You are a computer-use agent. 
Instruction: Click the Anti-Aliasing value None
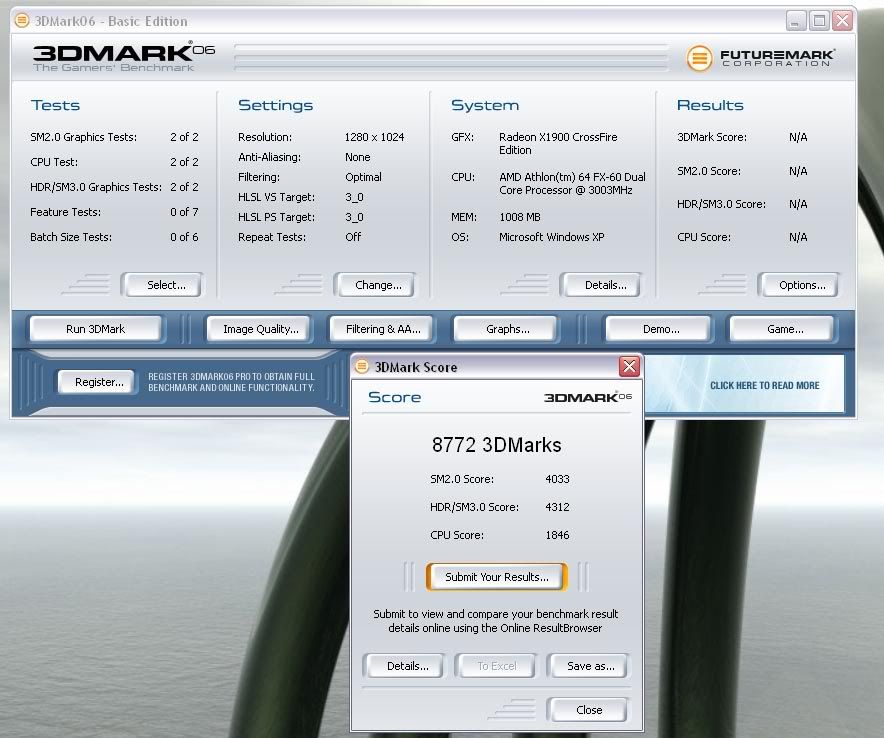(357, 157)
